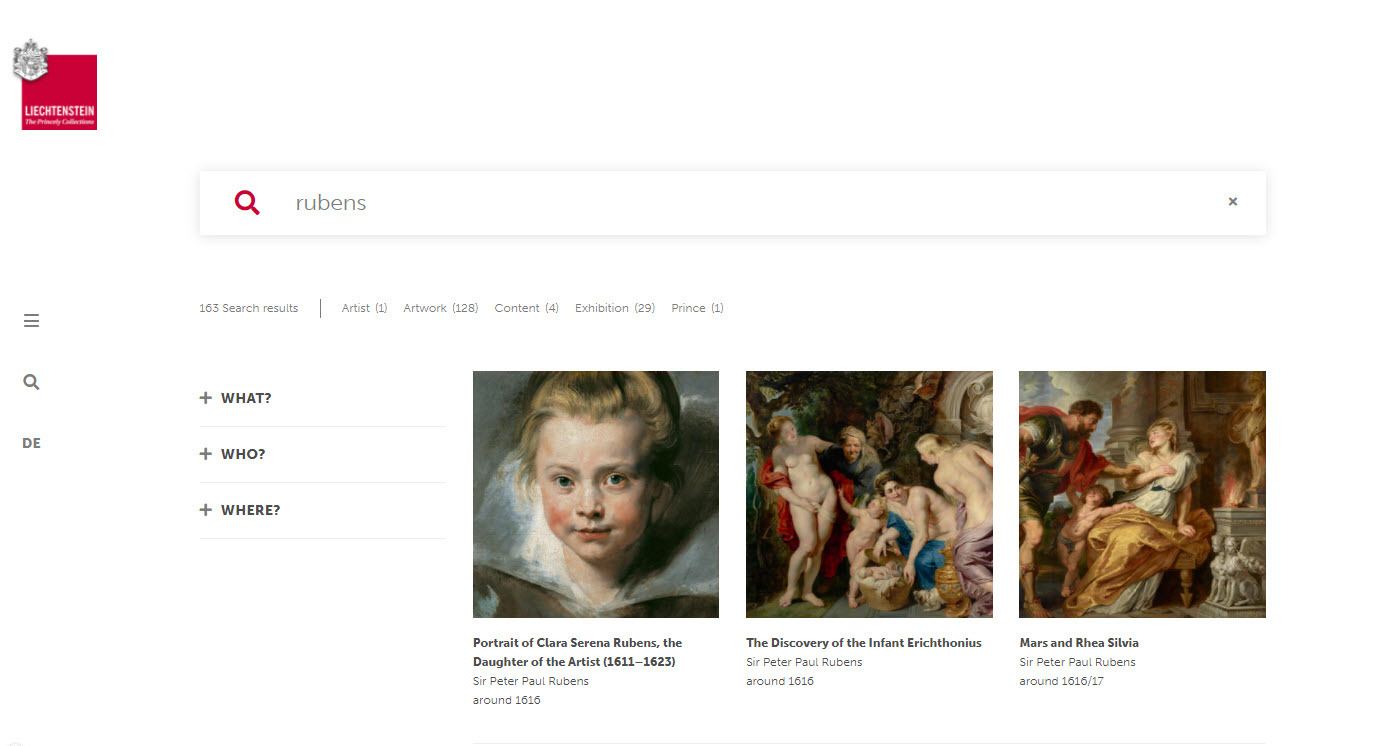Image resolution: width=1389 pixels, height=746 pixels.
Task: Filter results by Artwork (128)
Action: (x=441, y=308)
